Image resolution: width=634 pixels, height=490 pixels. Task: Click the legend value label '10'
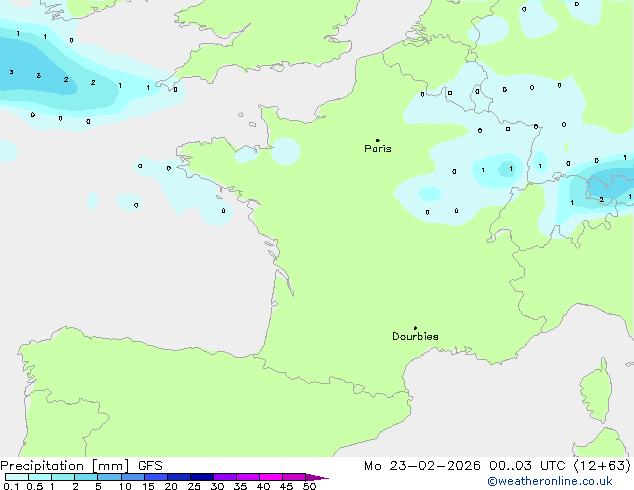[x=125, y=486]
